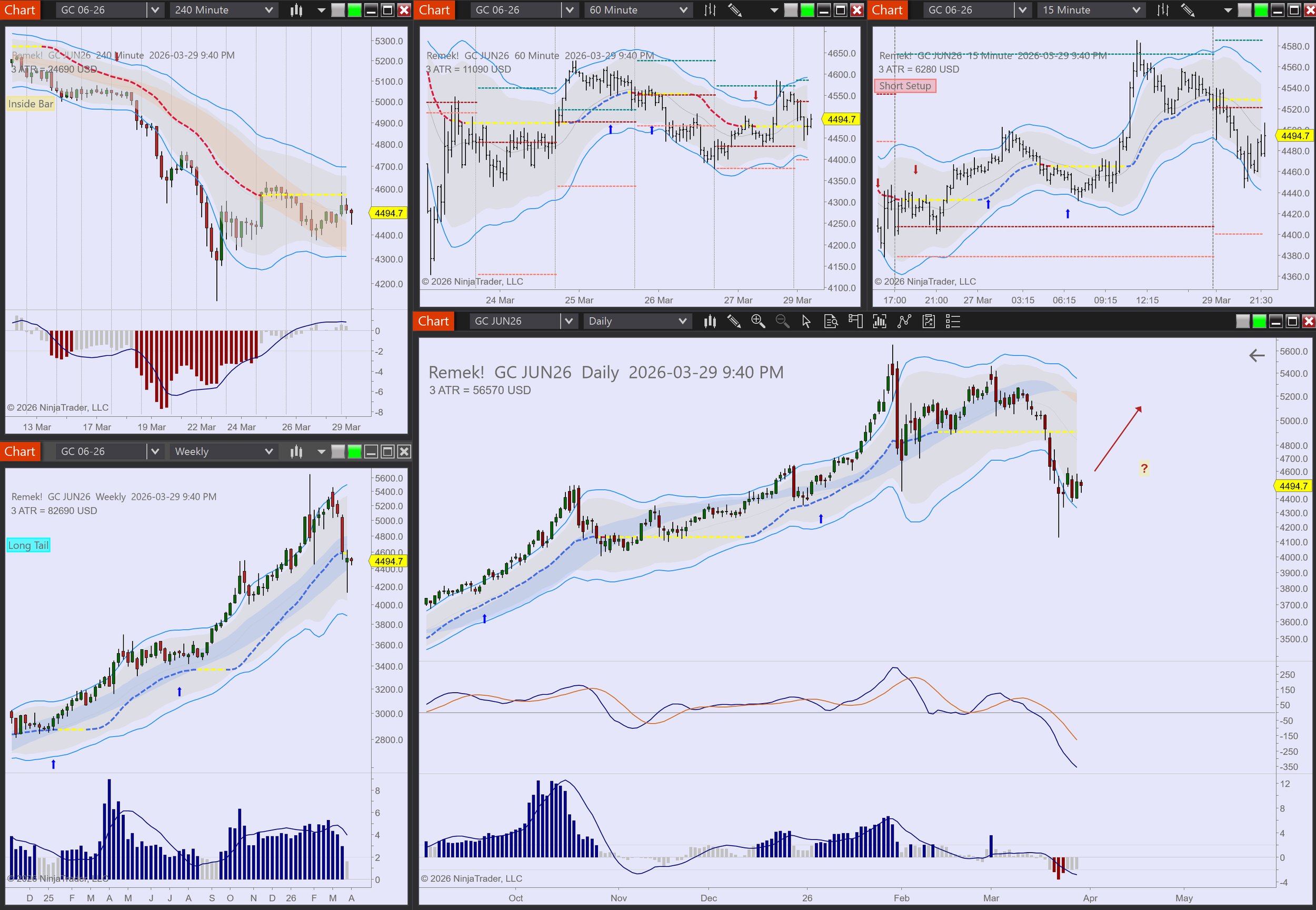Click the back arrow on Daily chart
Screen dimensions: 1316x910
(1257, 356)
